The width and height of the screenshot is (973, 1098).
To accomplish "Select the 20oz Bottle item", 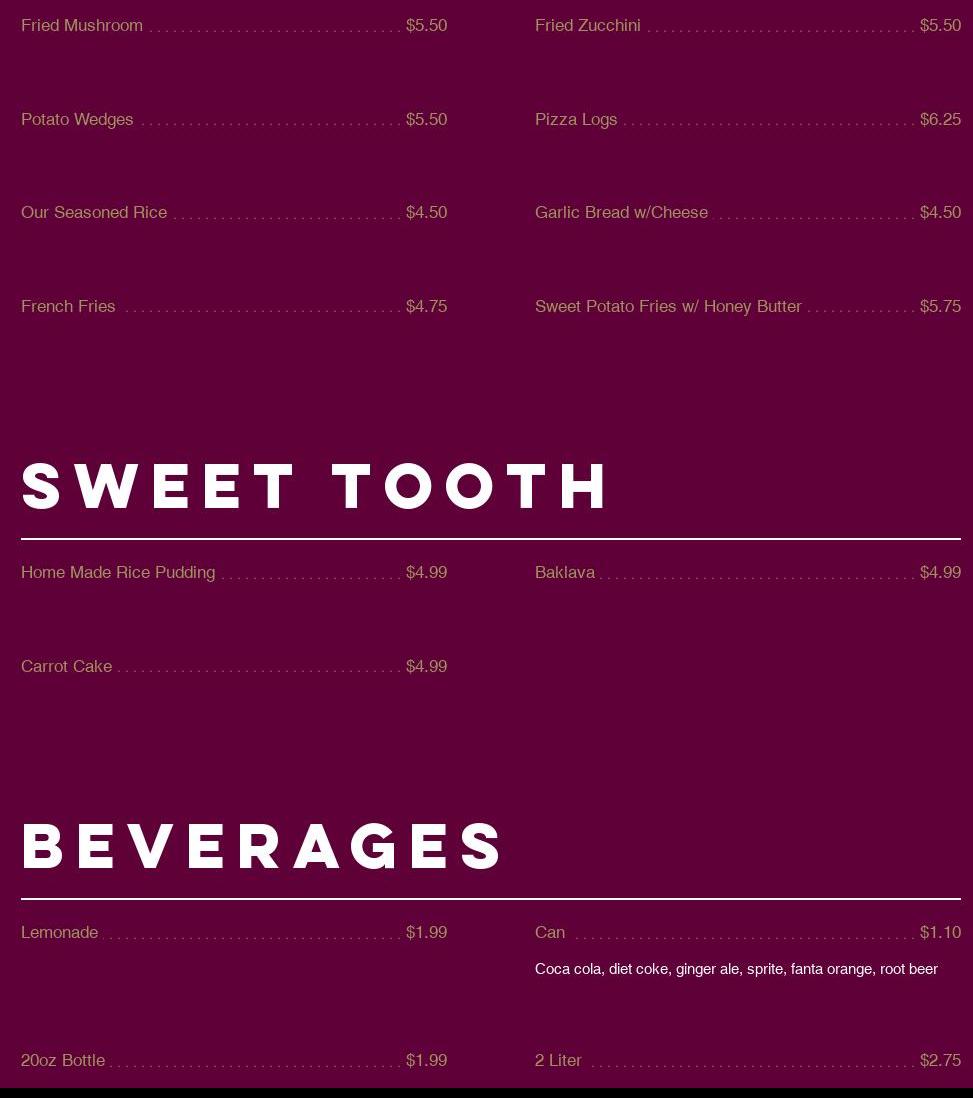I will click(x=63, y=1061).
